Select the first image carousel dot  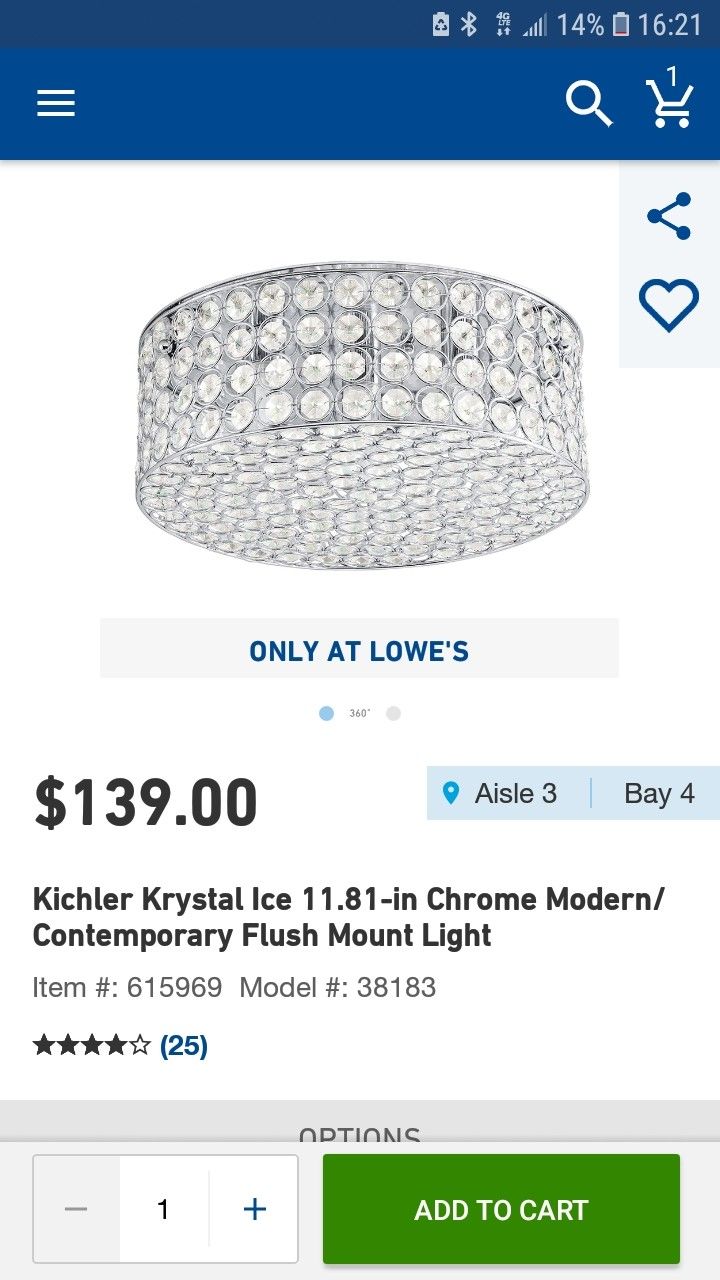[x=326, y=712]
